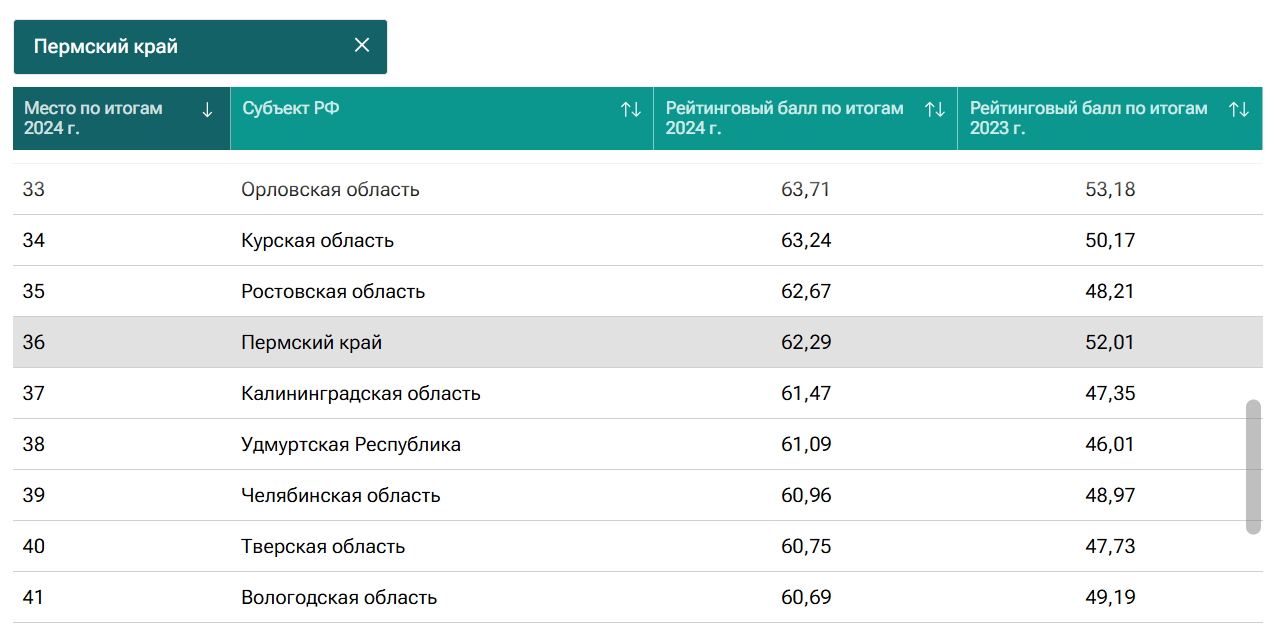Click sort arrow in Место по итогам column
1278x625 pixels.
coord(207,110)
